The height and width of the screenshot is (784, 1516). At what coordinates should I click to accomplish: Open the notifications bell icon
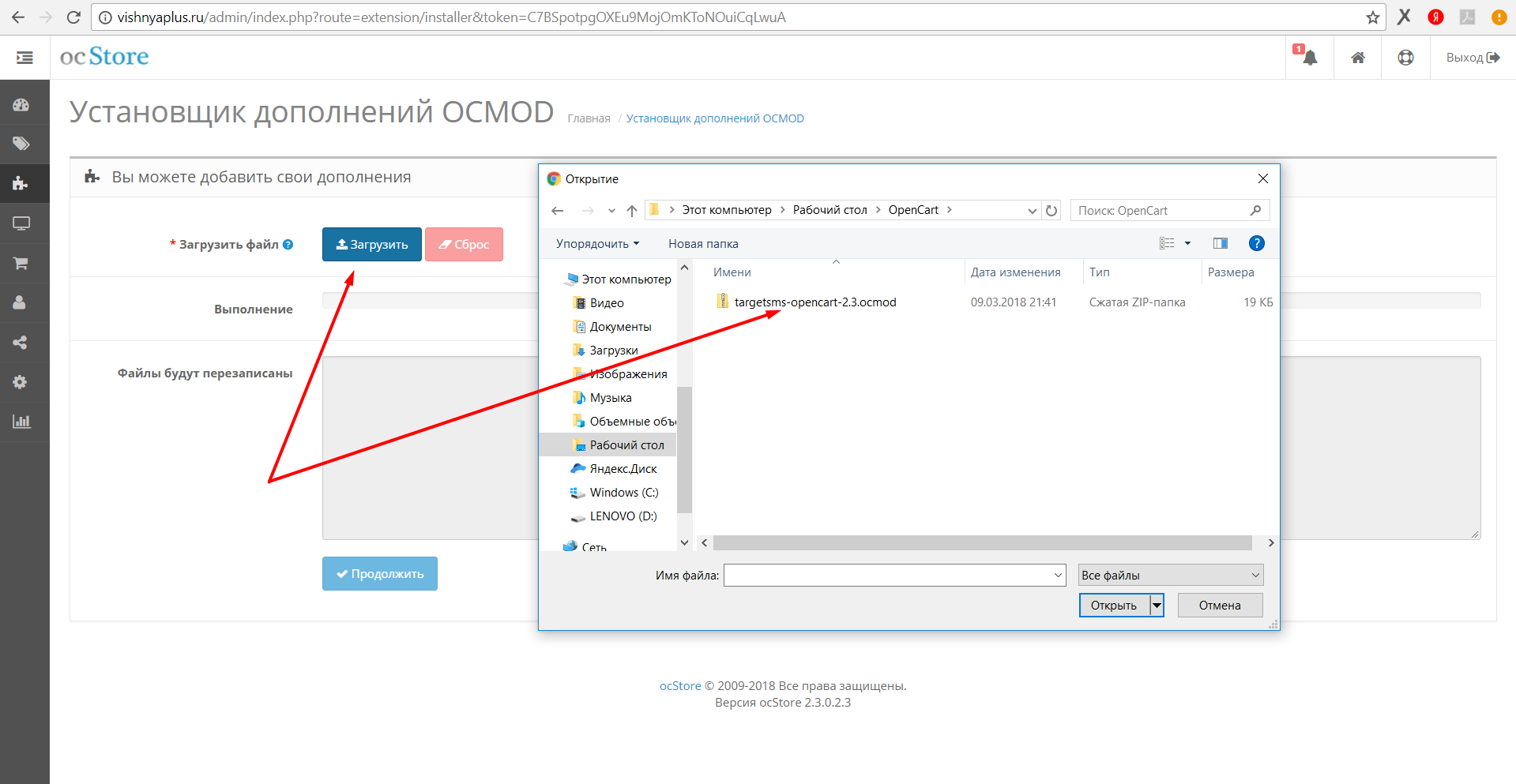point(1309,58)
